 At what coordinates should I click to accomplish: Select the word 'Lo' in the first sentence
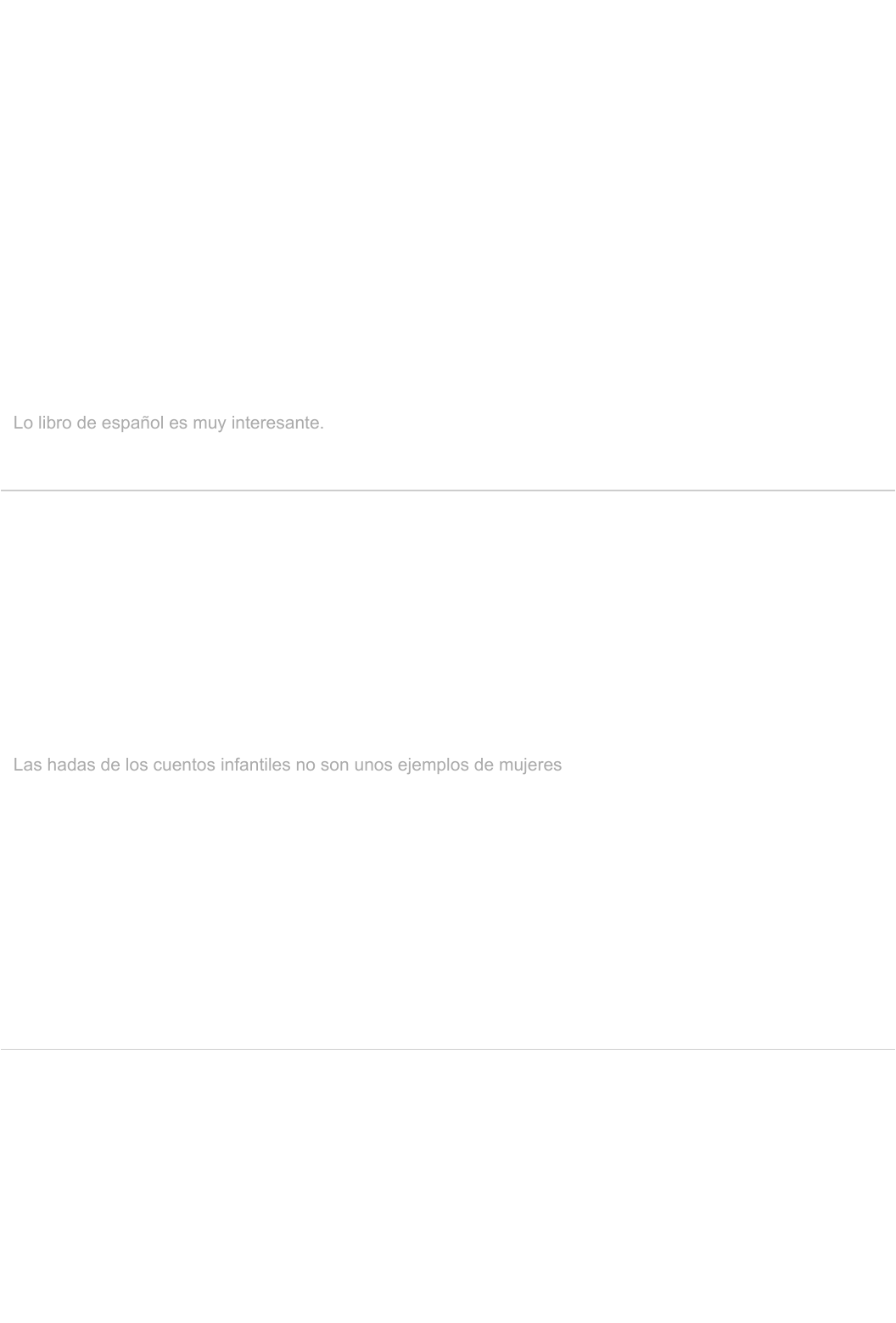tap(23, 423)
